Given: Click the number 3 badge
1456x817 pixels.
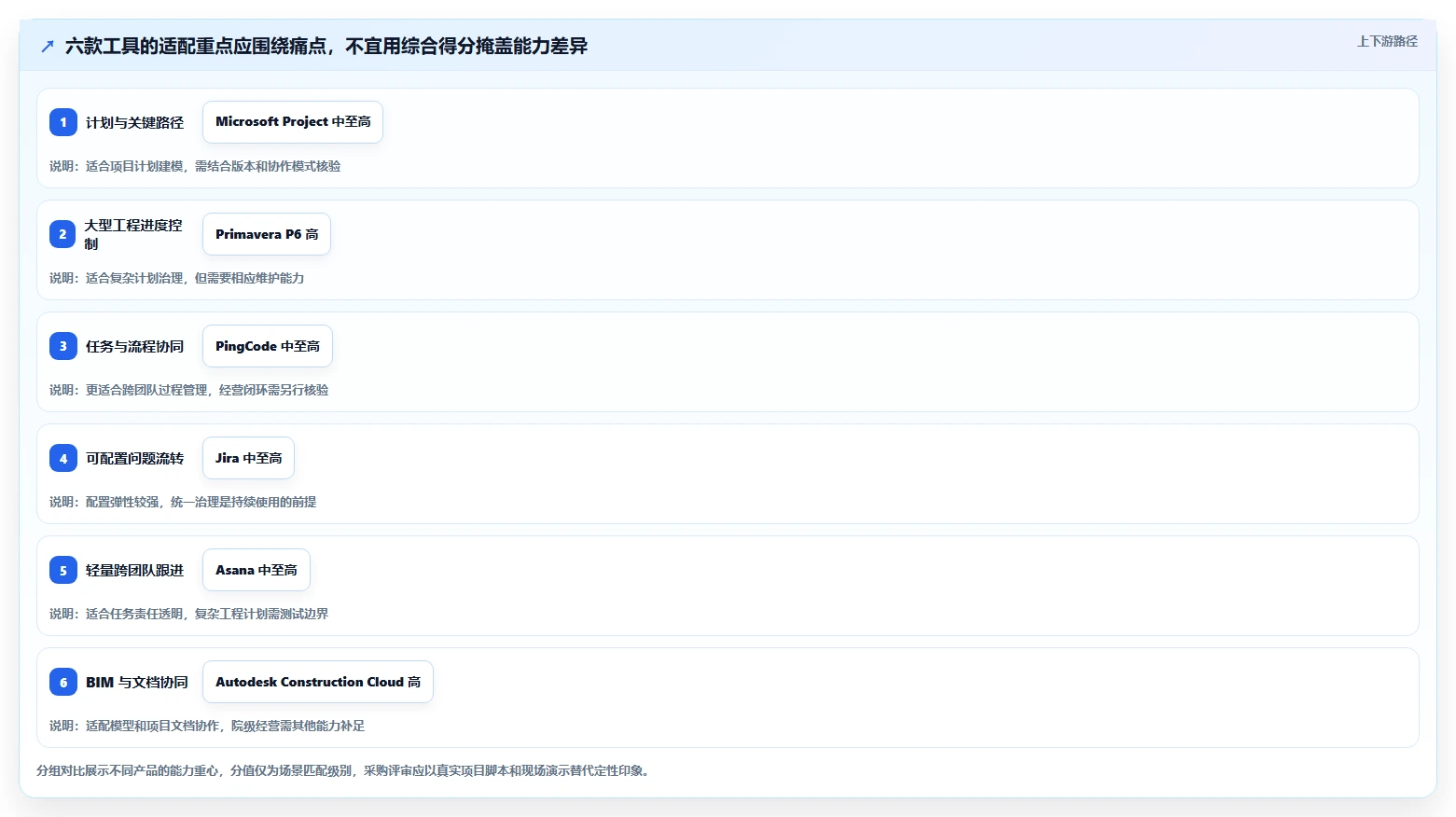Looking at the screenshot, I should click(63, 346).
